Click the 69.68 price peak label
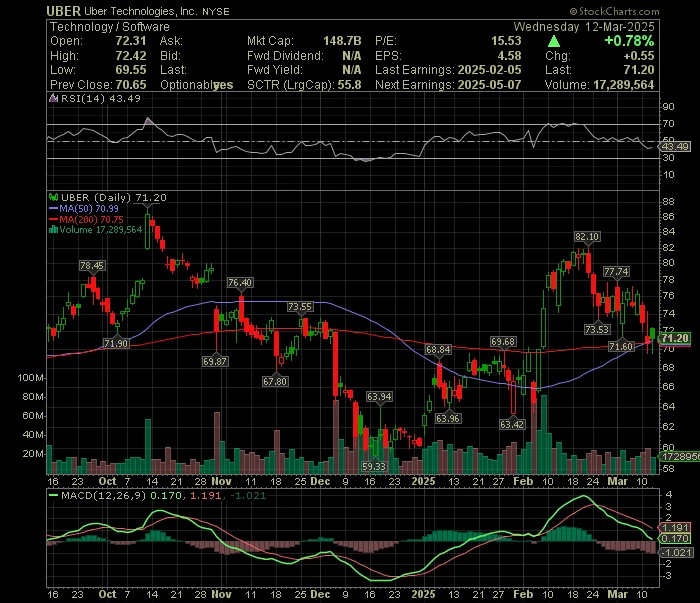Viewport: 700px width, 603px height. [x=503, y=341]
